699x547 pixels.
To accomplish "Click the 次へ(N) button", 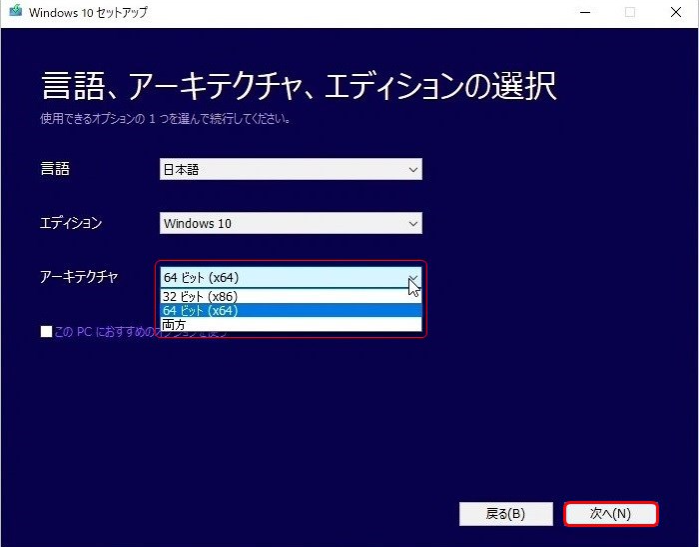I will click(x=611, y=514).
